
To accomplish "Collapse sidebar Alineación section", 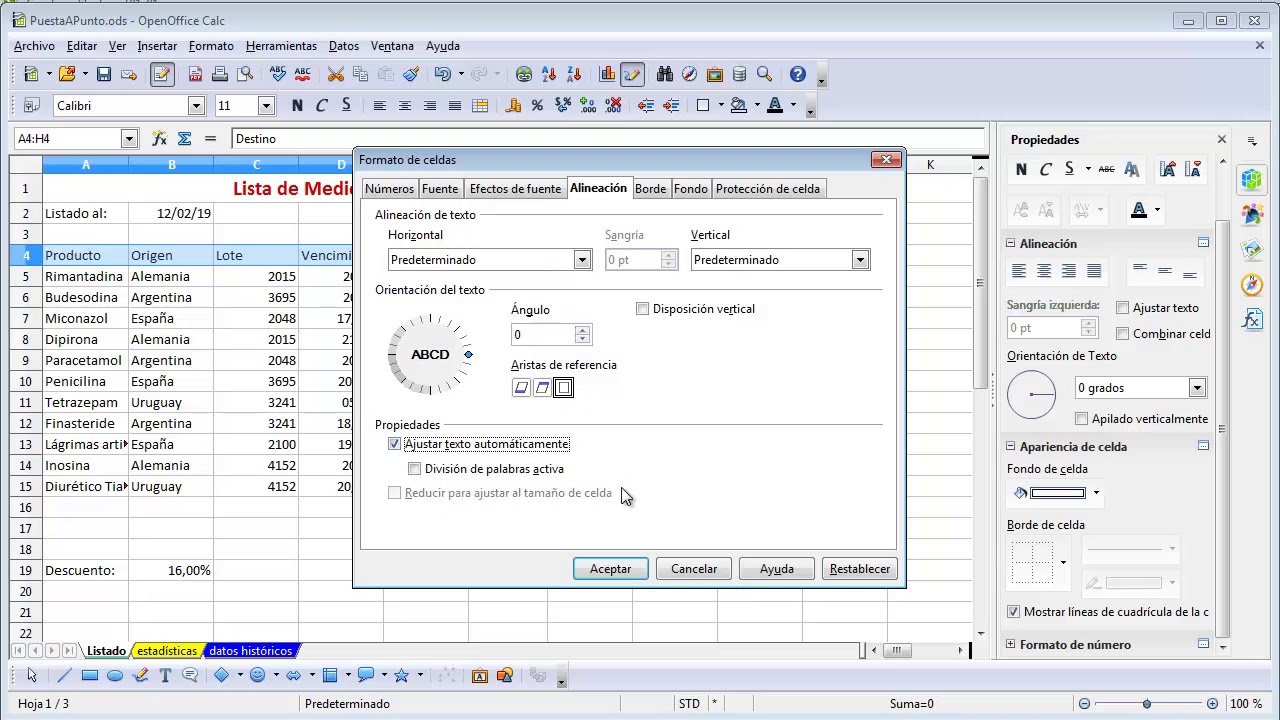I will tap(1011, 243).
